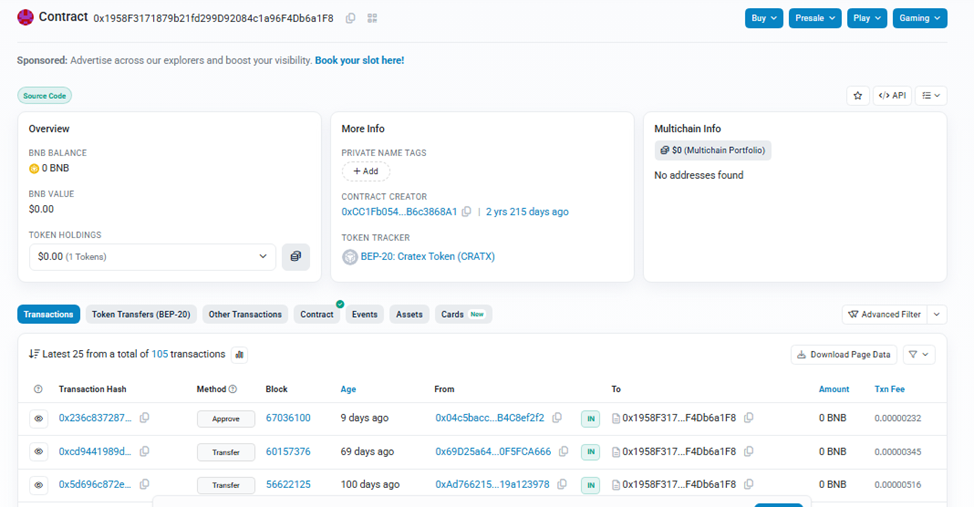Click the chart icon next to 105 transactions
The width and height of the screenshot is (974, 507).
coord(239,354)
